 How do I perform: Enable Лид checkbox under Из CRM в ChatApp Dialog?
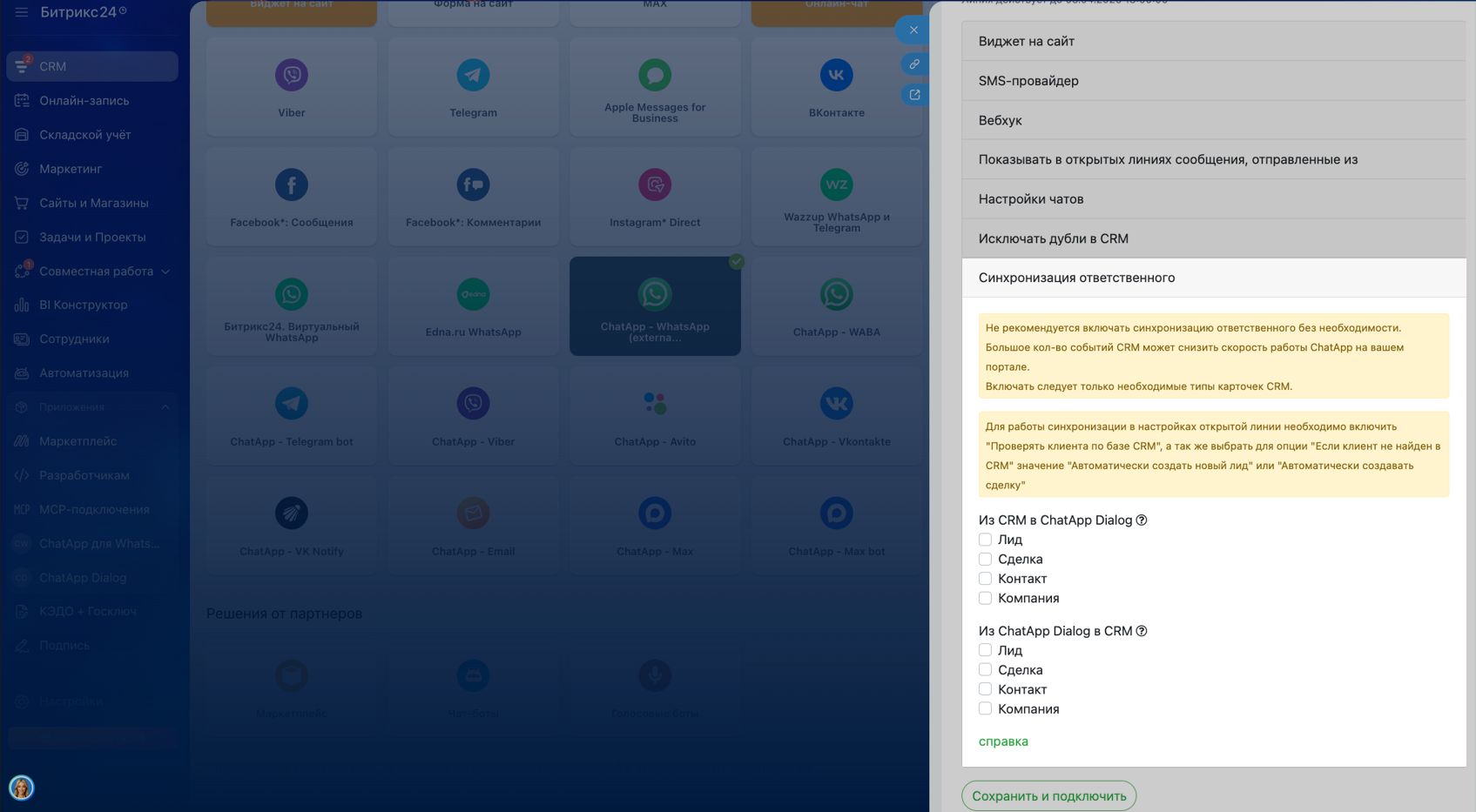[x=985, y=540]
